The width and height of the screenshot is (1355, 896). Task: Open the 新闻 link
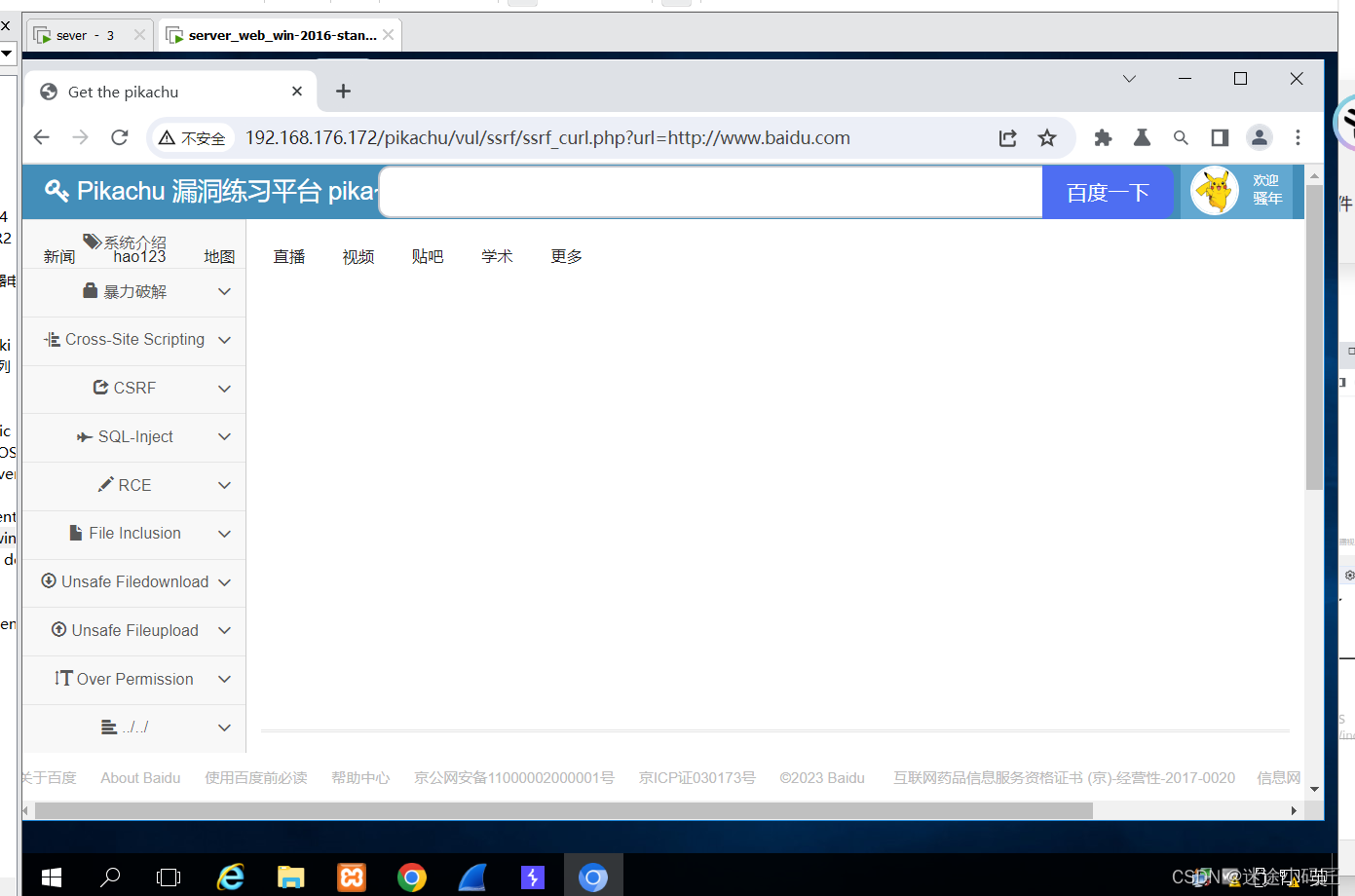(x=59, y=257)
